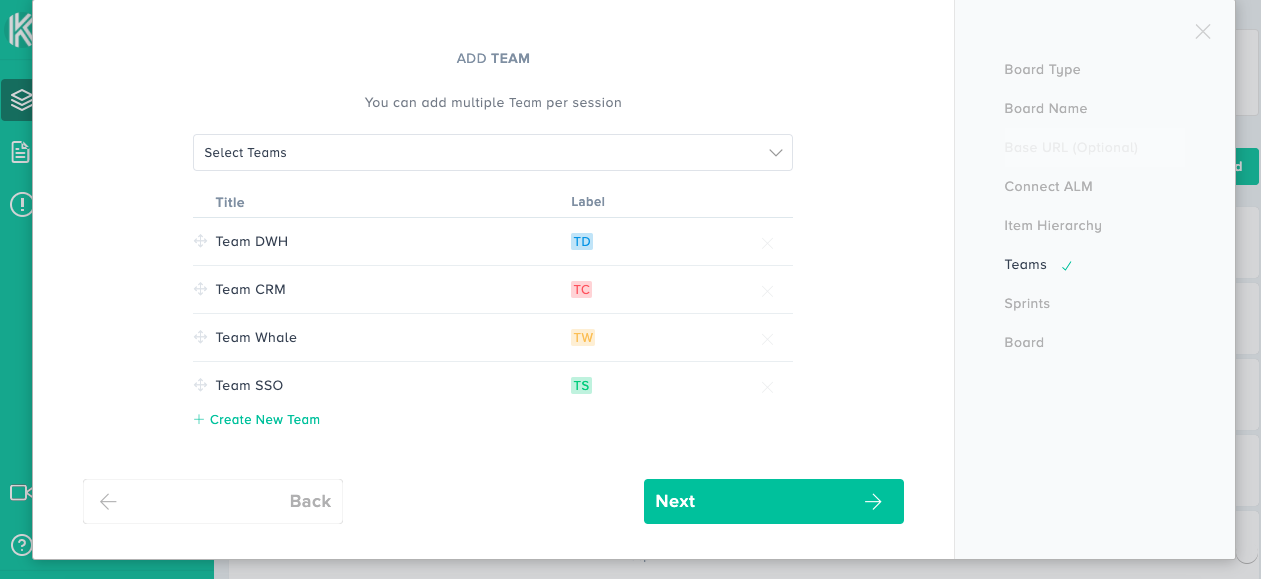
Task: Remove Team CRM with its X icon
Action: [767, 291]
